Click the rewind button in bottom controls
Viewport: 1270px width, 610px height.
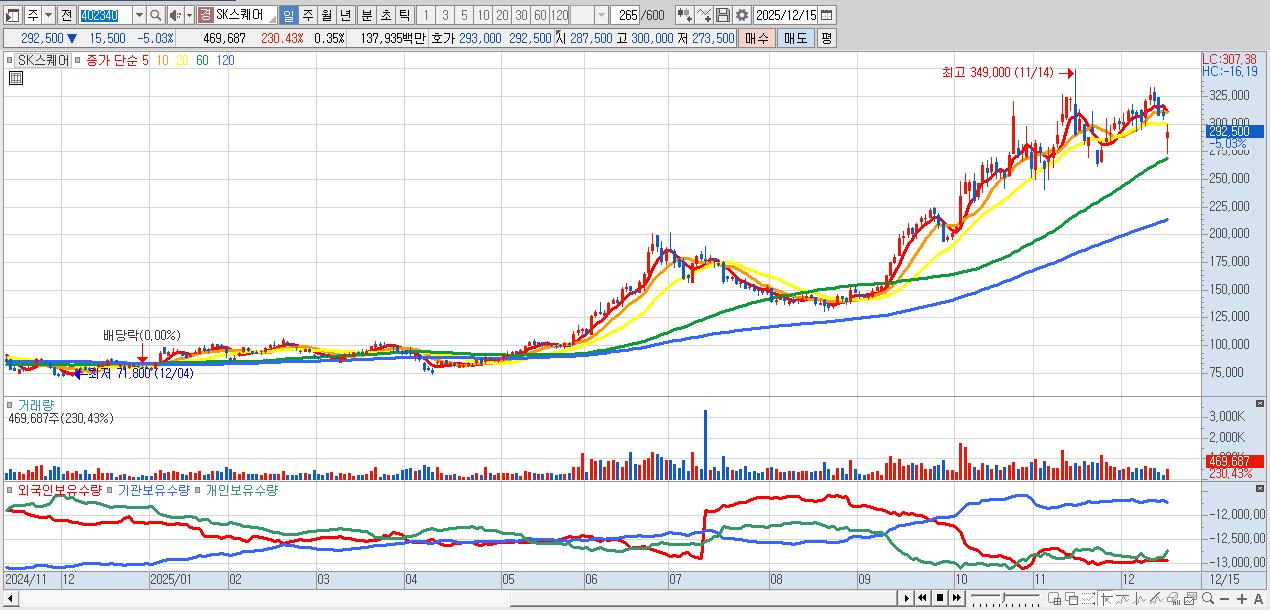[x=922, y=598]
